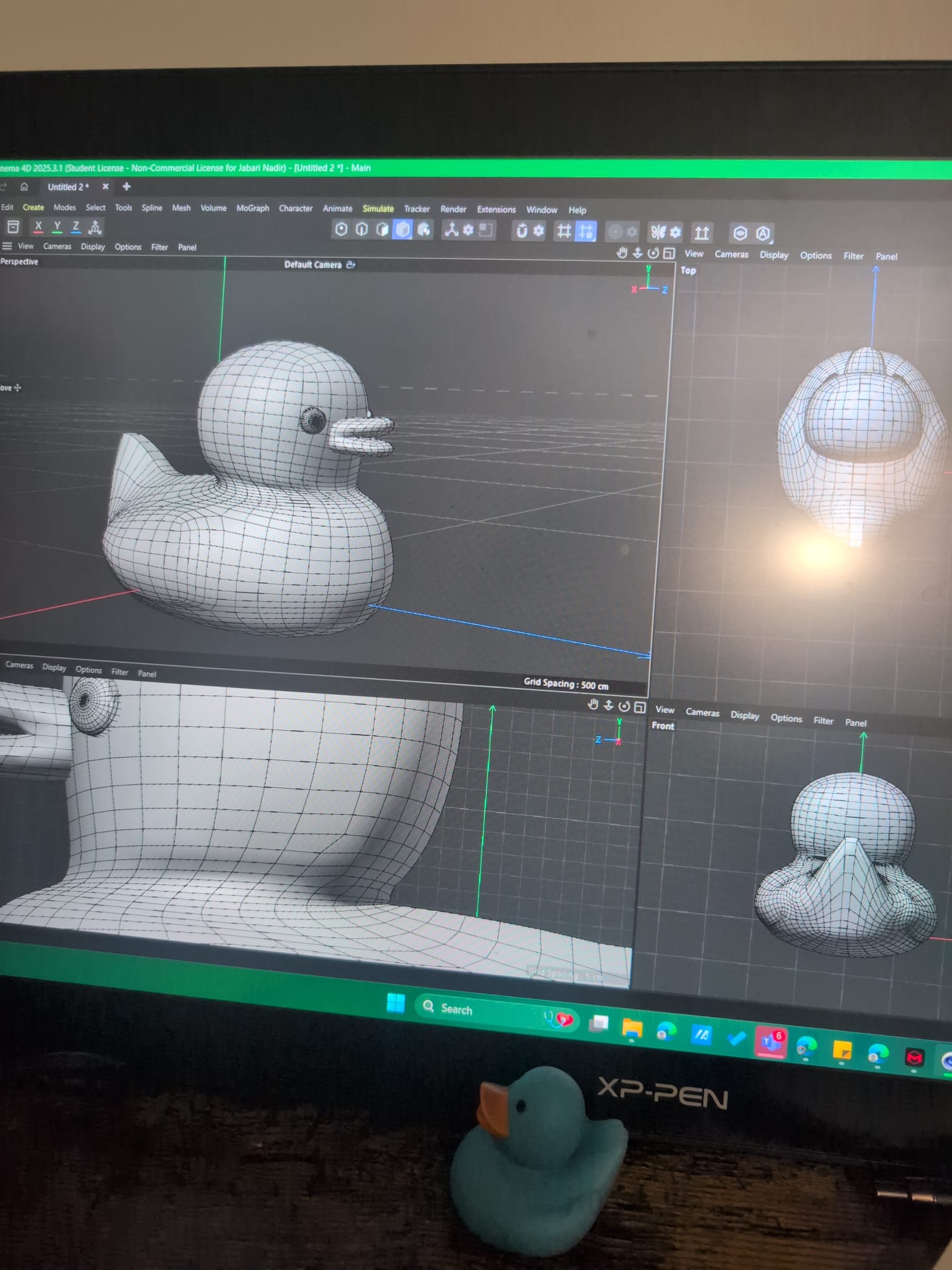Screen dimensions: 952x1270
Task: Open the Extensions menu
Action: click(496, 210)
